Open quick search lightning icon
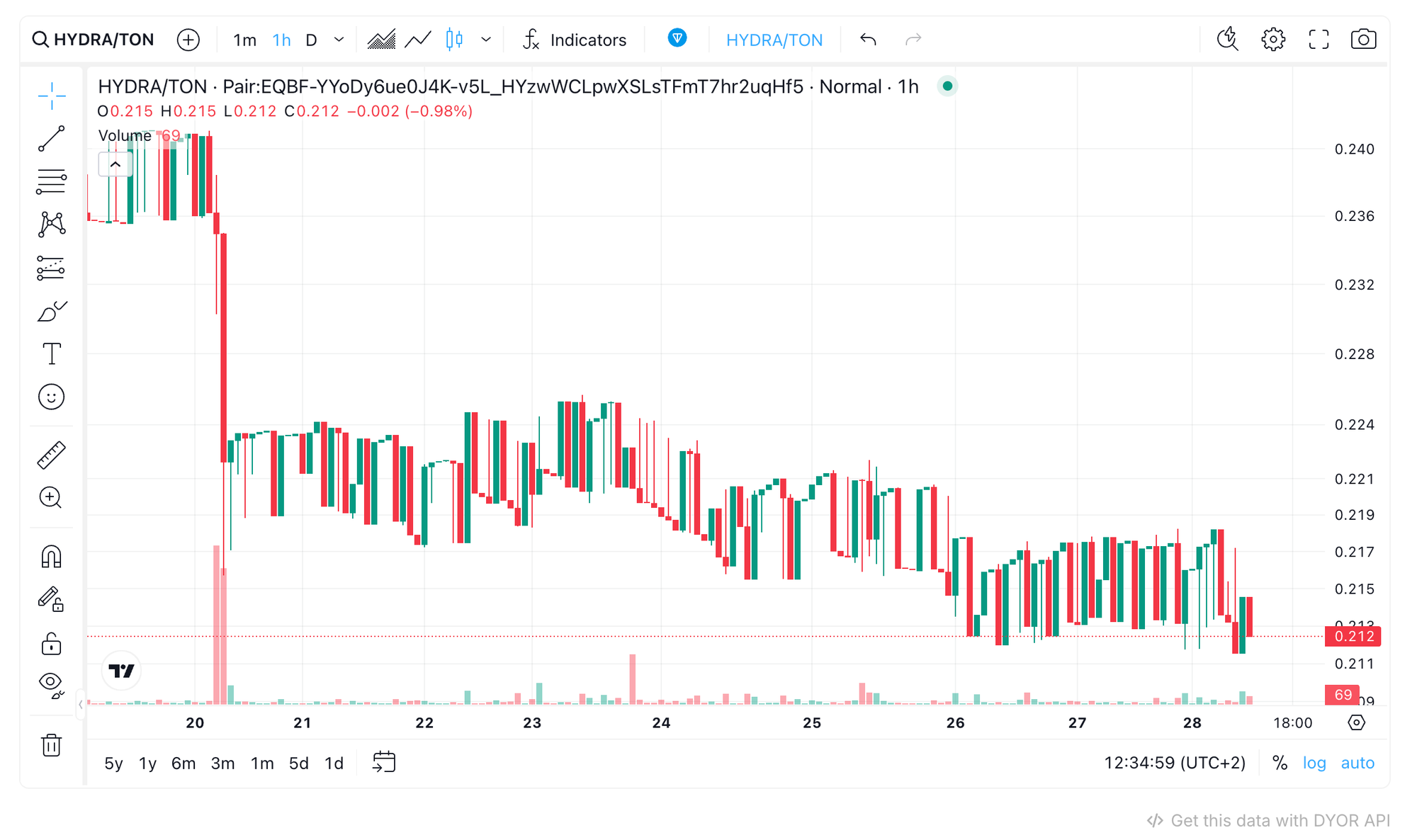This screenshot has width=1417, height=840. point(1228,39)
